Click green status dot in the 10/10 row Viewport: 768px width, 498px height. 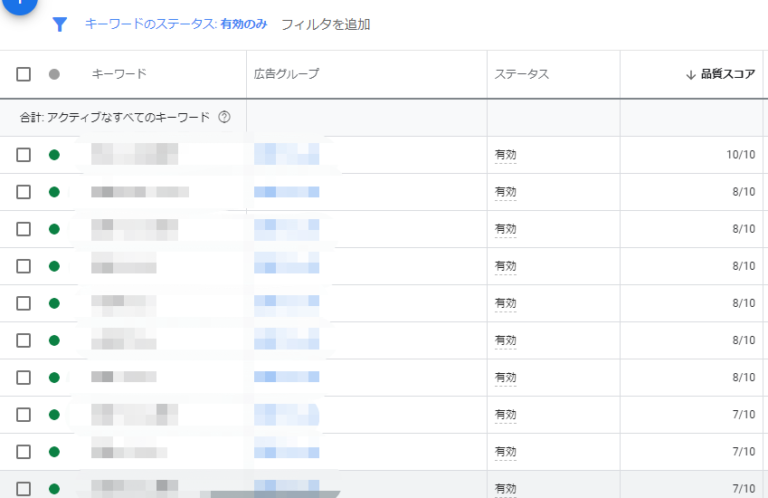pos(54,155)
